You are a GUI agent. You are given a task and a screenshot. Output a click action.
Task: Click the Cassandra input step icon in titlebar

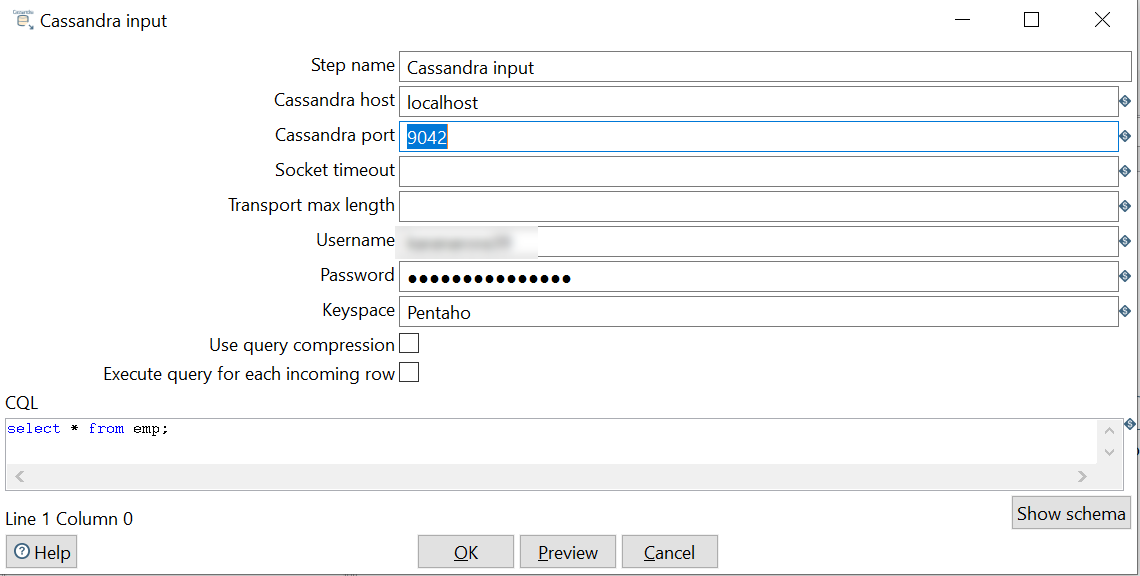[22, 19]
